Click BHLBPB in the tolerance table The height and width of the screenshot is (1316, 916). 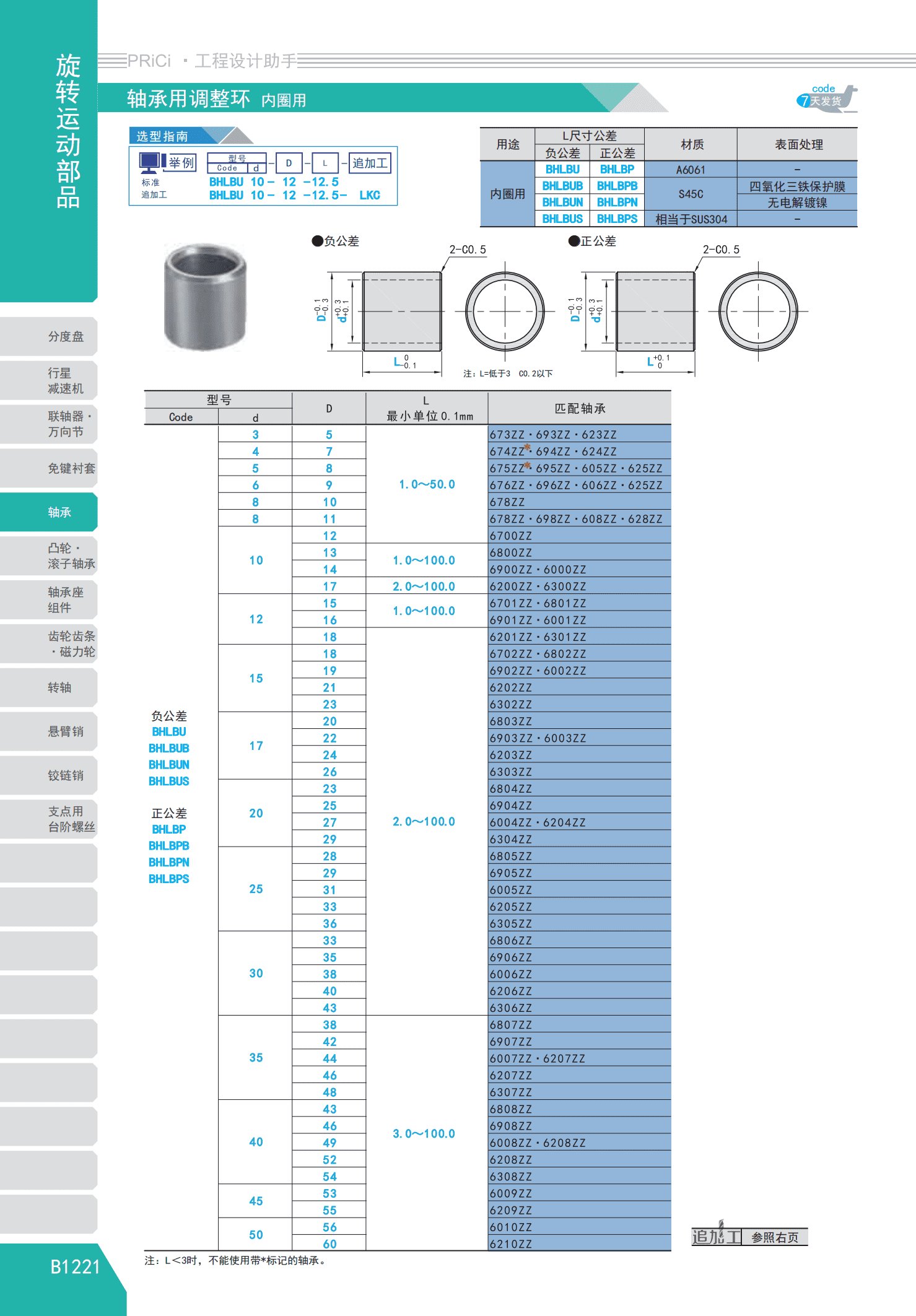pos(617,186)
